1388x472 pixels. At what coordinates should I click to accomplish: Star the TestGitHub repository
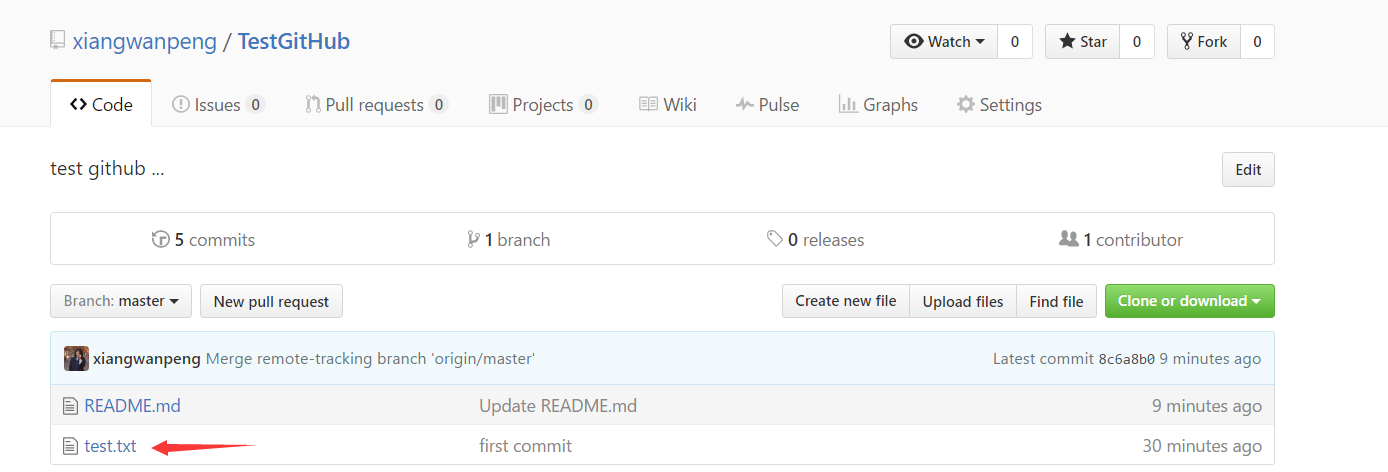pyautogui.click(x=1083, y=42)
